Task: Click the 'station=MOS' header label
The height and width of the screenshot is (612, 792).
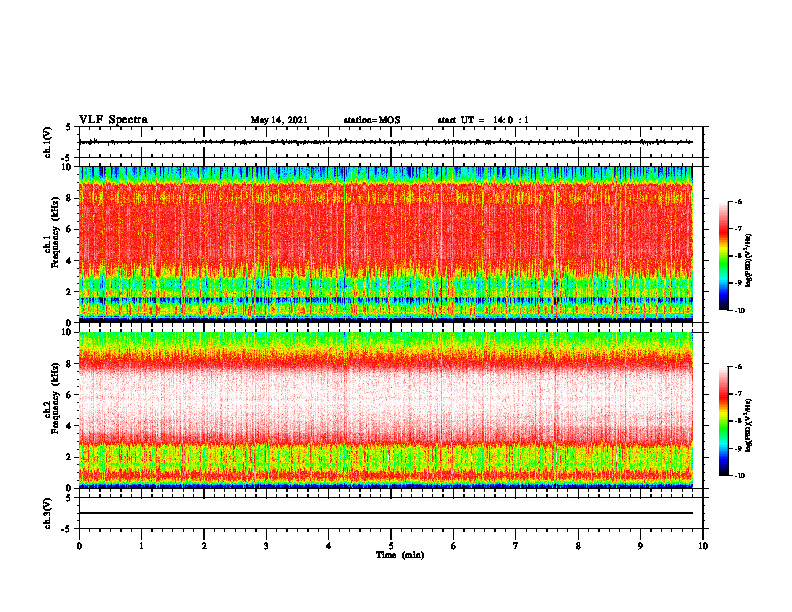Action: pyautogui.click(x=372, y=120)
